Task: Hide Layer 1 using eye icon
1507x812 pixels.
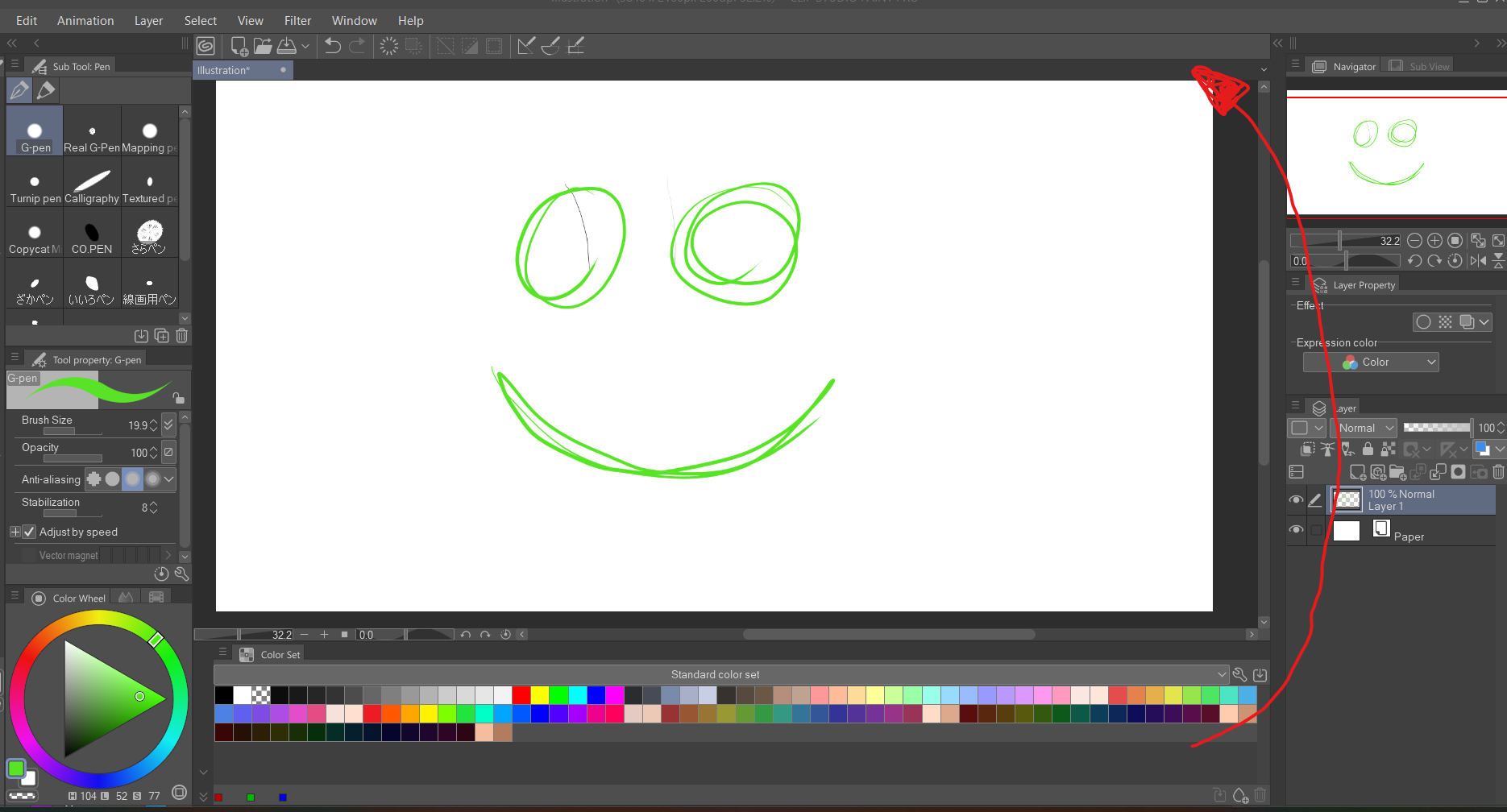Action: (x=1296, y=500)
